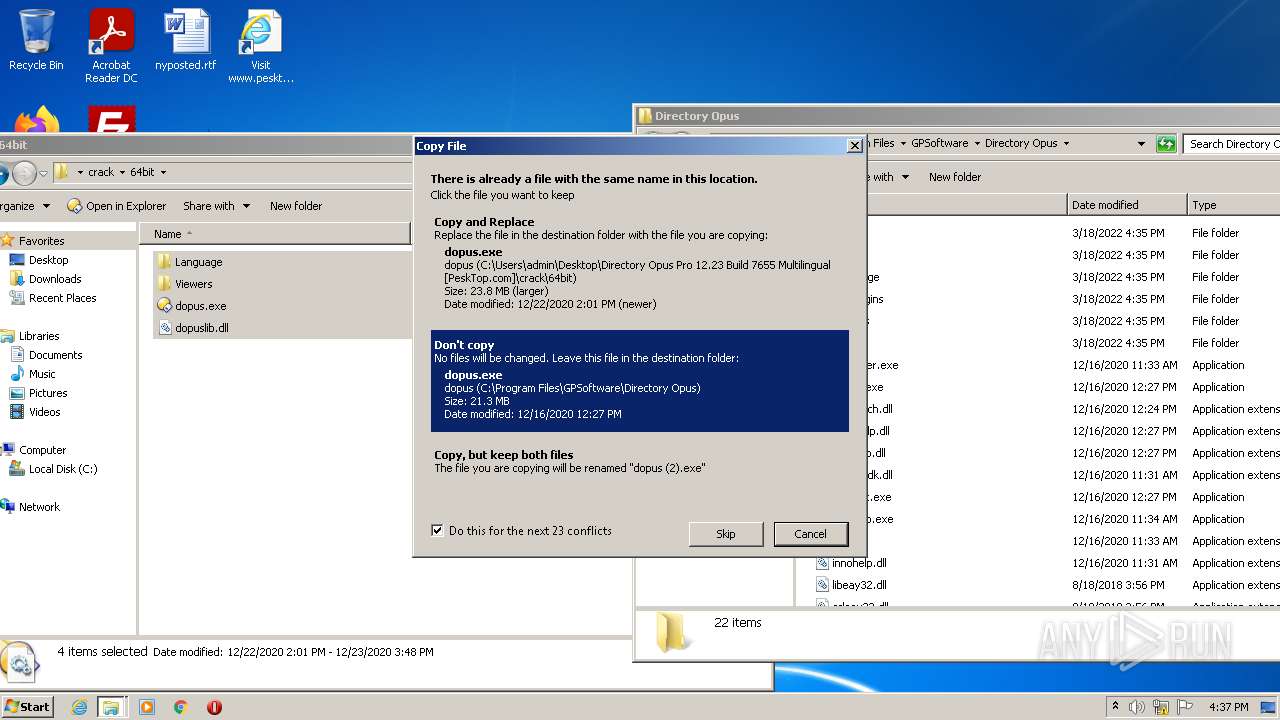This screenshot has height=720, width=1280.
Task: Select Computer in the navigation pane
Action: pos(42,450)
